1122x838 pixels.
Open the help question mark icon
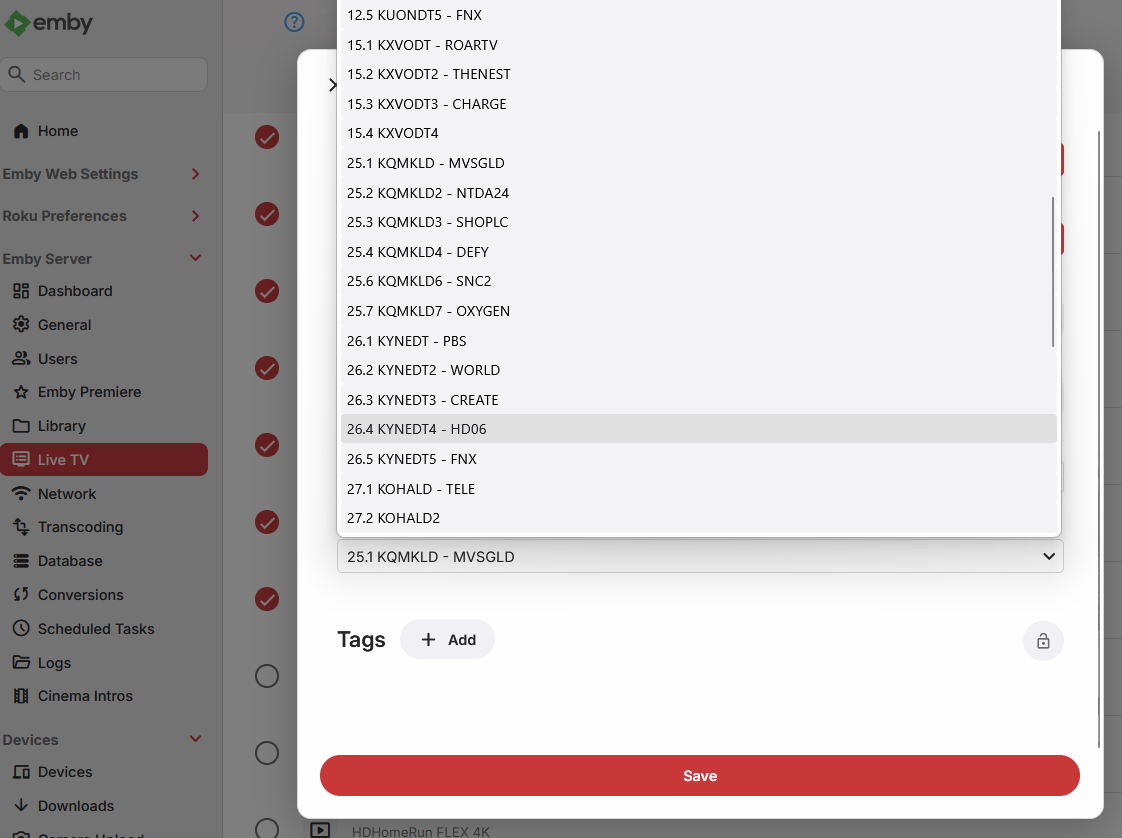[294, 22]
